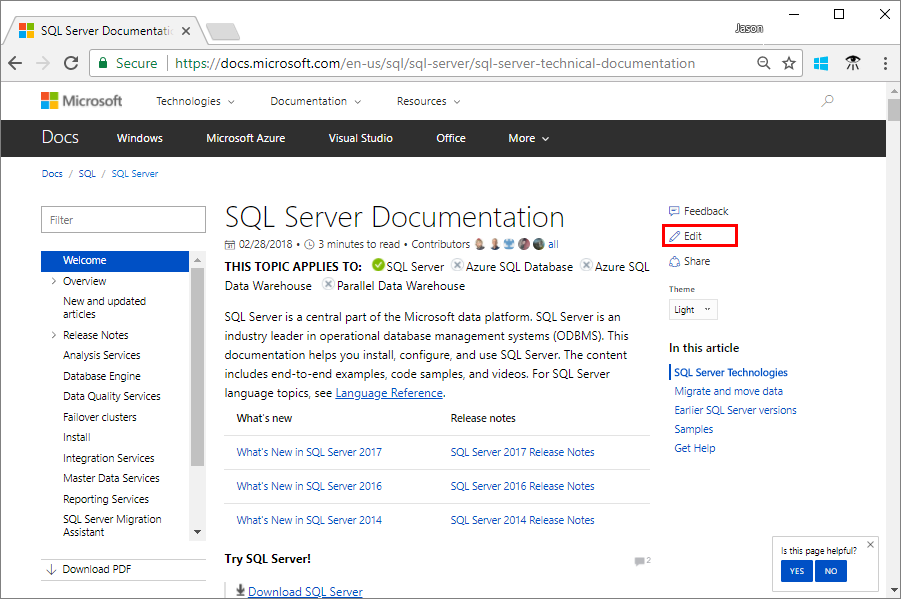Open the comments icon showing 2 comments
This screenshot has width=901, height=599.
click(x=641, y=561)
